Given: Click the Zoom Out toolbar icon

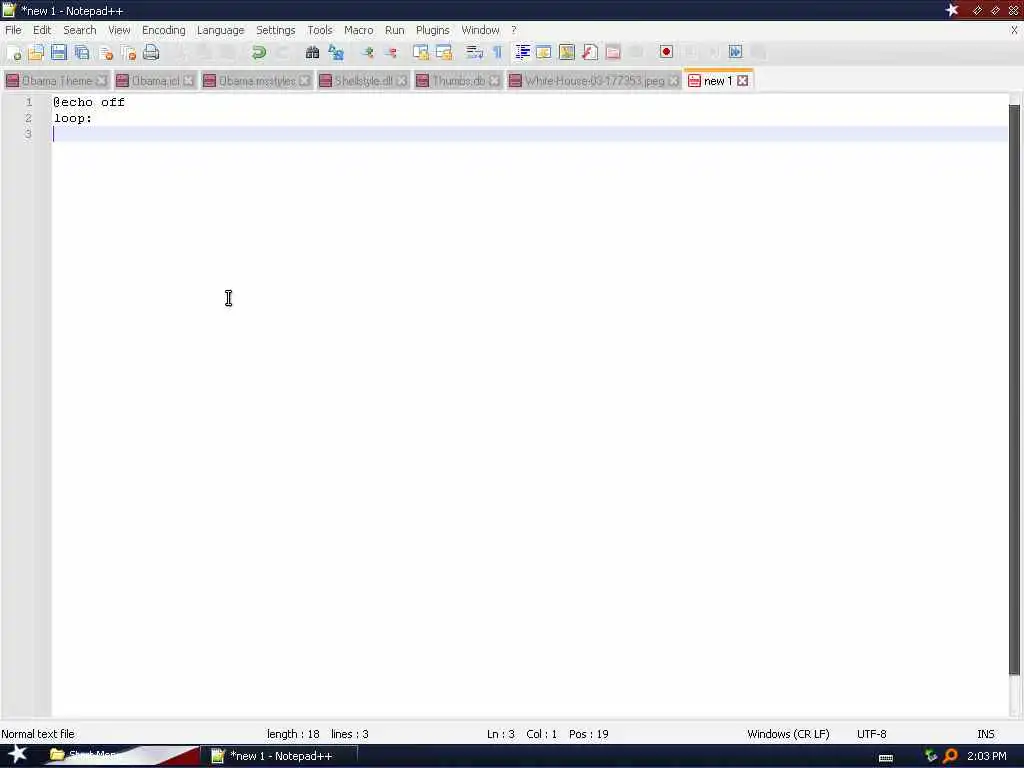Looking at the screenshot, I should (x=391, y=53).
